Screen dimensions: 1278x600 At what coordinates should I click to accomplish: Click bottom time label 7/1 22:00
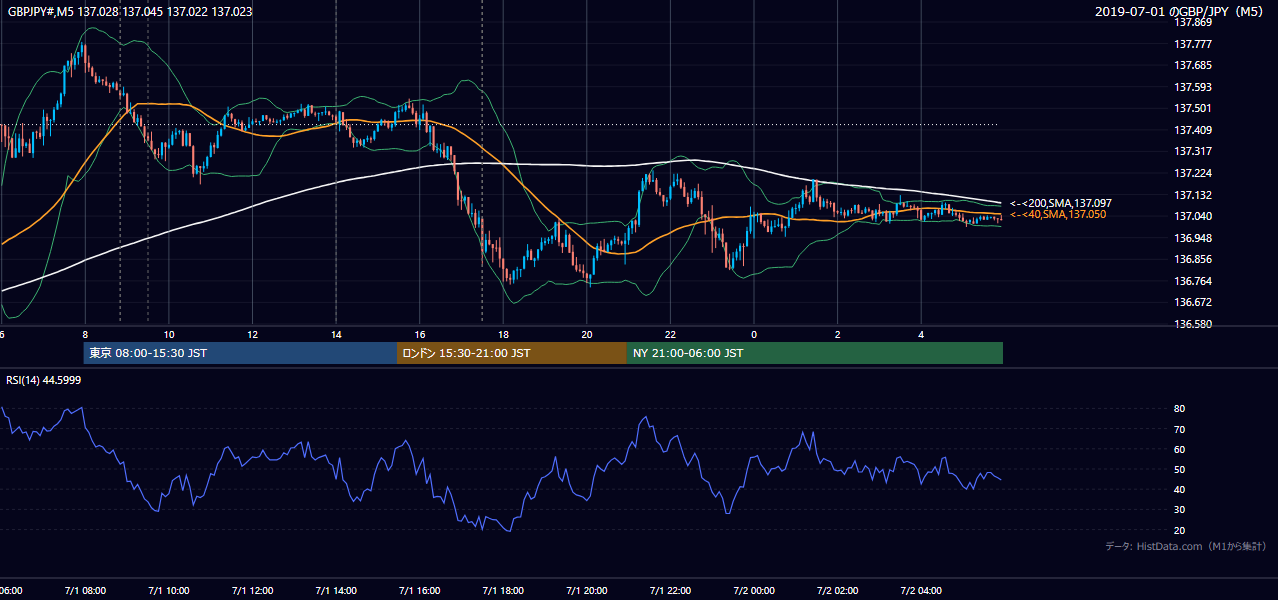671,591
